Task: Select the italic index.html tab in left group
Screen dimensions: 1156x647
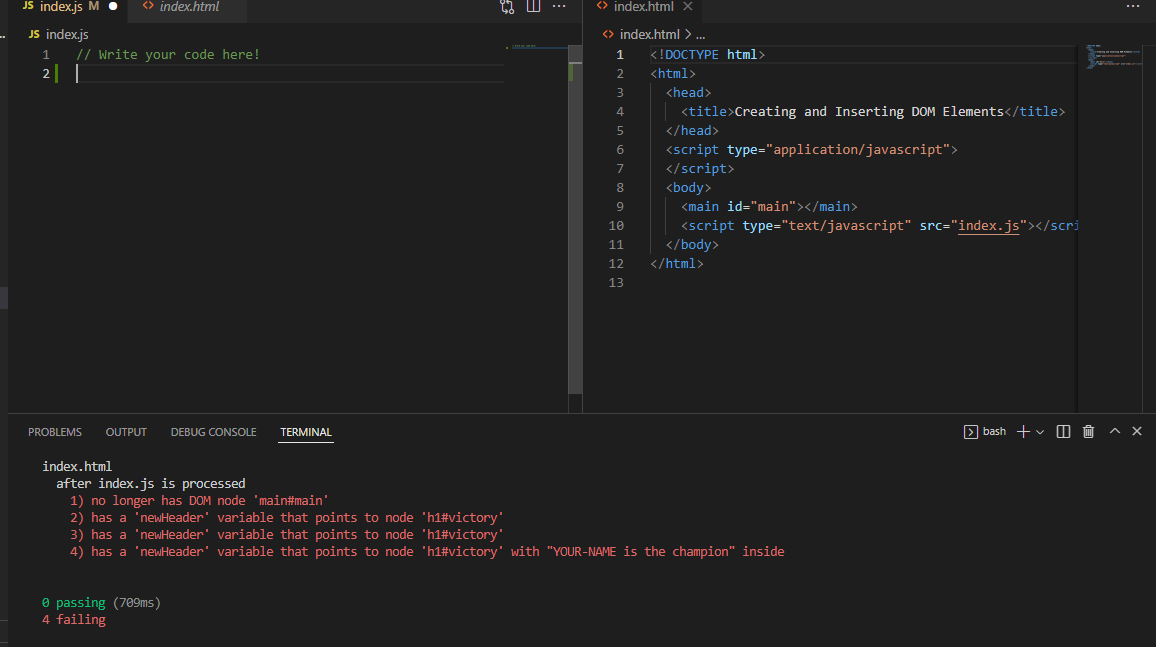Action: click(188, 7)
